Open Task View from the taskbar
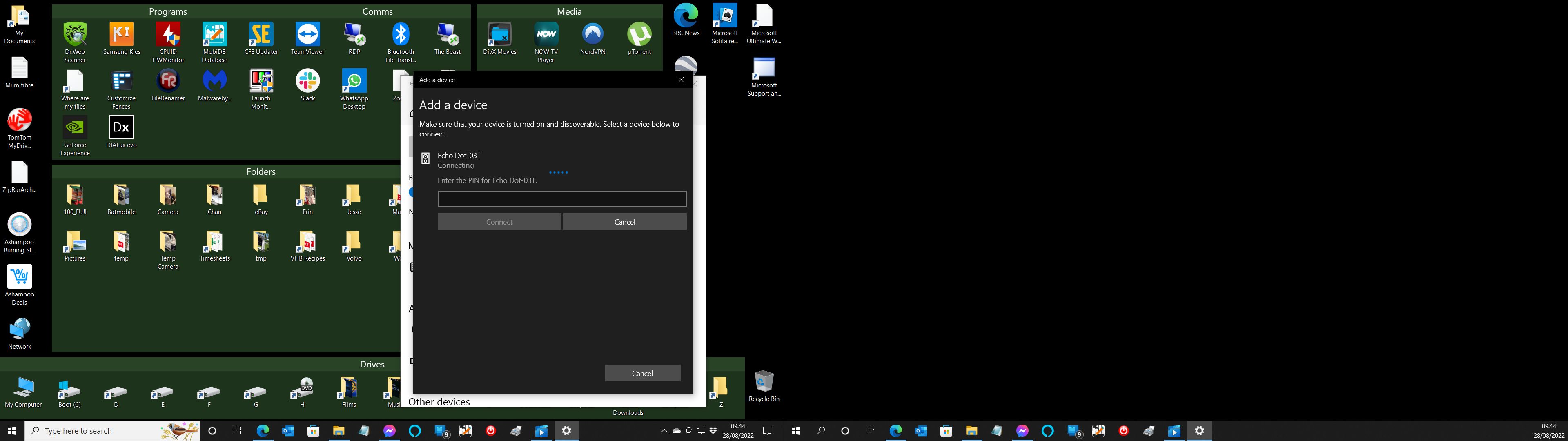The width and height of the screenshot is (1568, 441). point(237,431)
